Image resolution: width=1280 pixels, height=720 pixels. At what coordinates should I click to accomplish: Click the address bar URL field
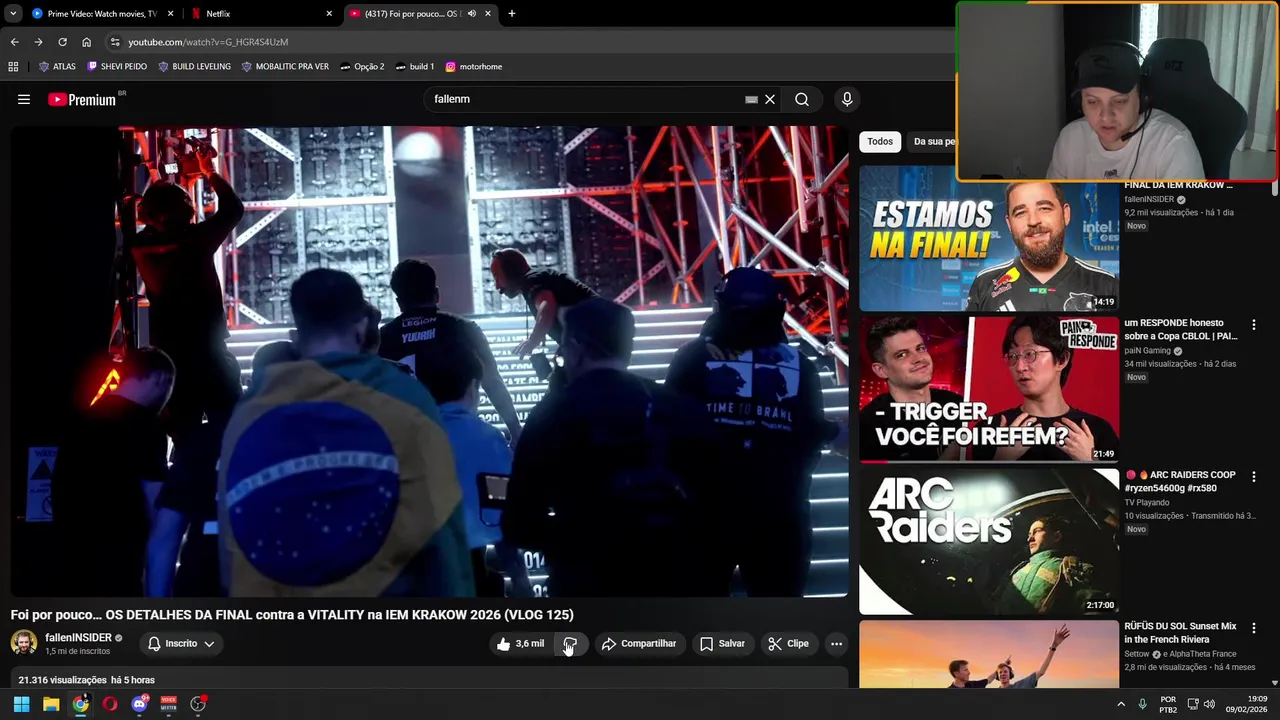(x=530, y=42)
